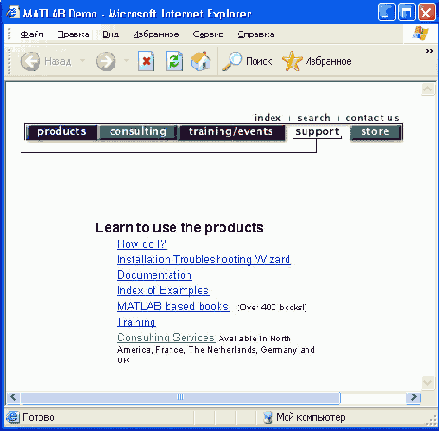Viewport: 439px width, 431px height.
Task: Open the Documentation link
Action: (x=154, y=275)
